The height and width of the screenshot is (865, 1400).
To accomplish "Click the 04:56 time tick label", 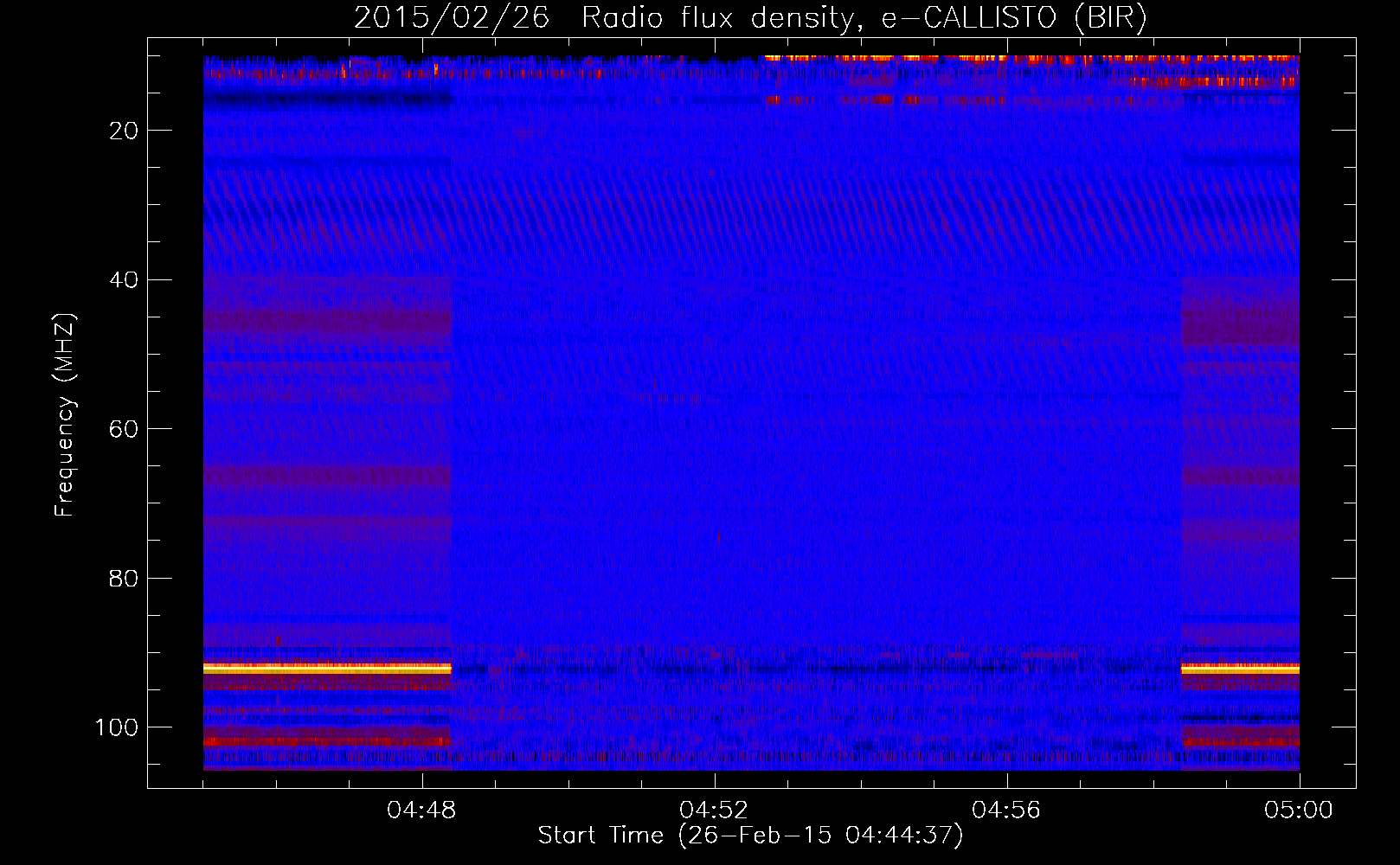I will point(1006,811).
